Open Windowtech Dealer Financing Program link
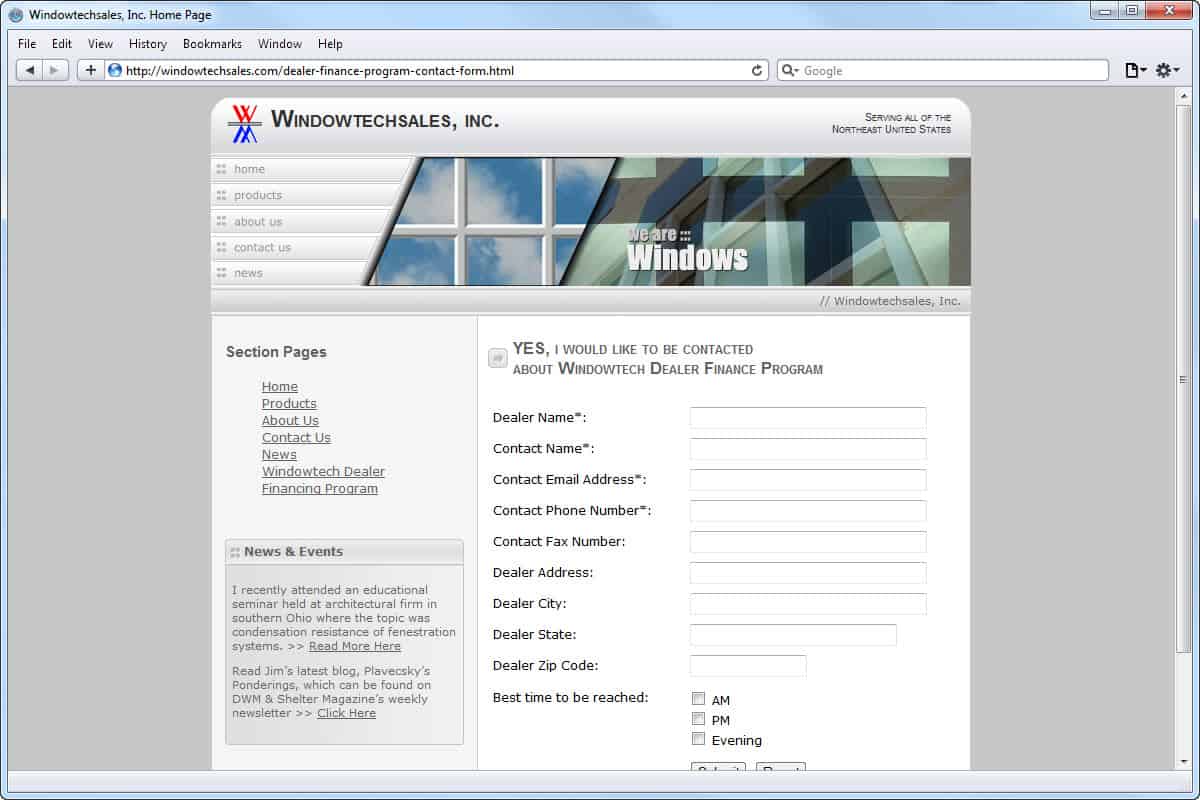1200x800 pixels. (x=323, y=480)
